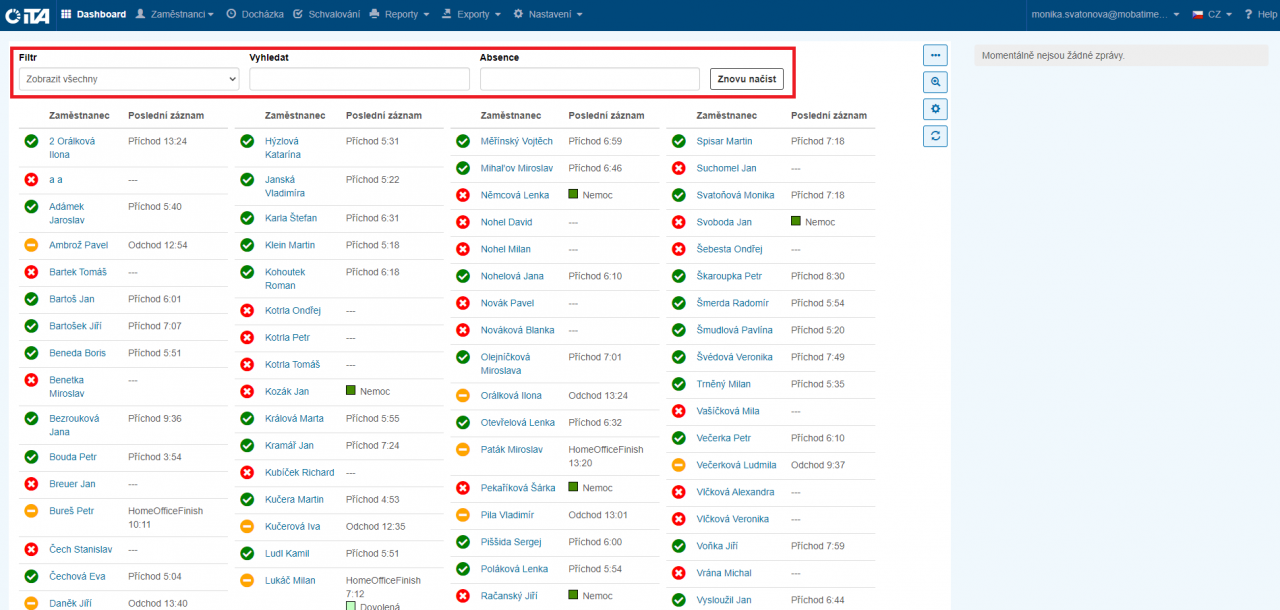Open employee link Kohoutek Roman
Screen dimensions: 1280x610
[x=285, y=278]
